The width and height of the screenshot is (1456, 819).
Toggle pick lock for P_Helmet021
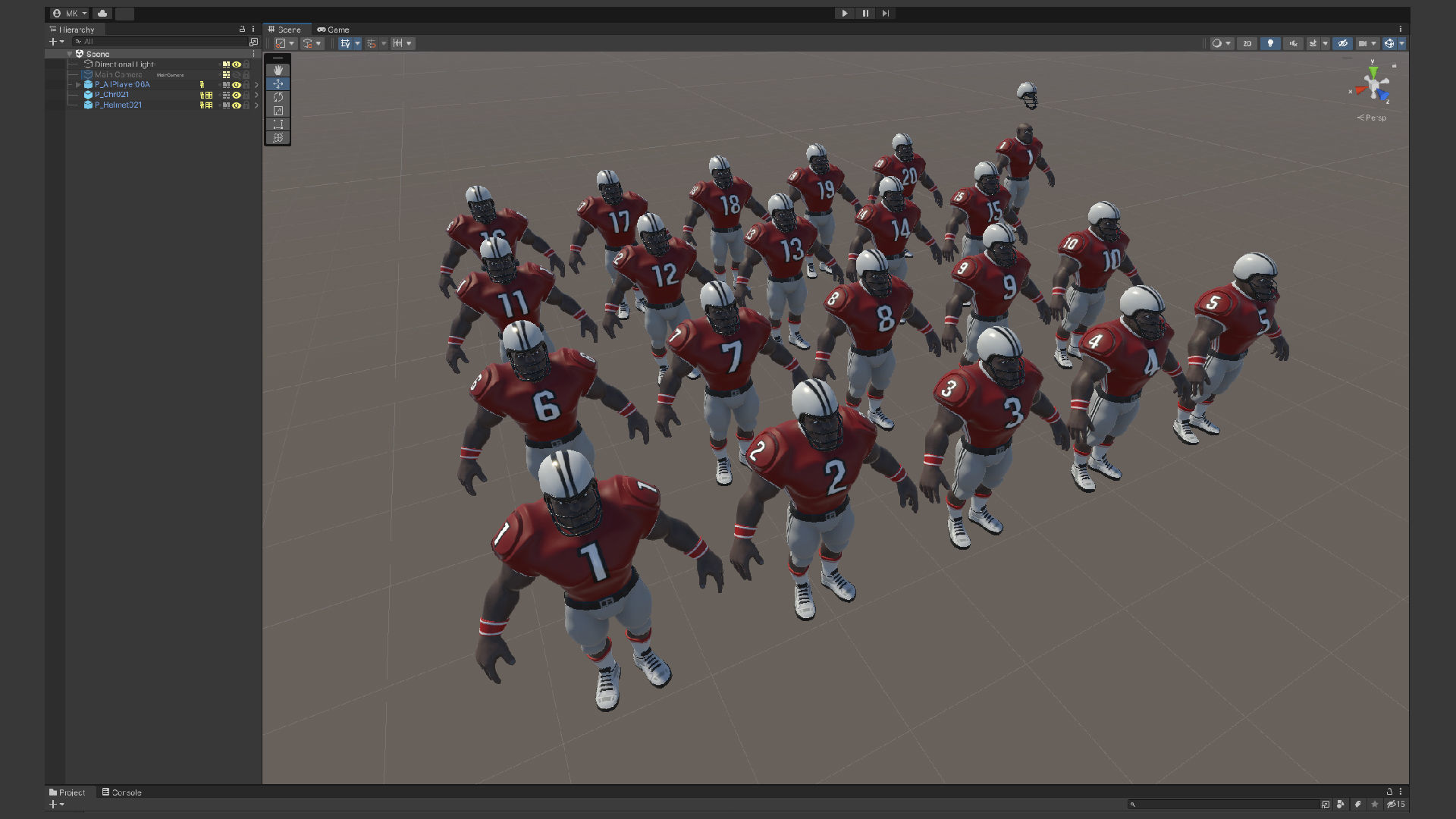click(x=246, y=105)
